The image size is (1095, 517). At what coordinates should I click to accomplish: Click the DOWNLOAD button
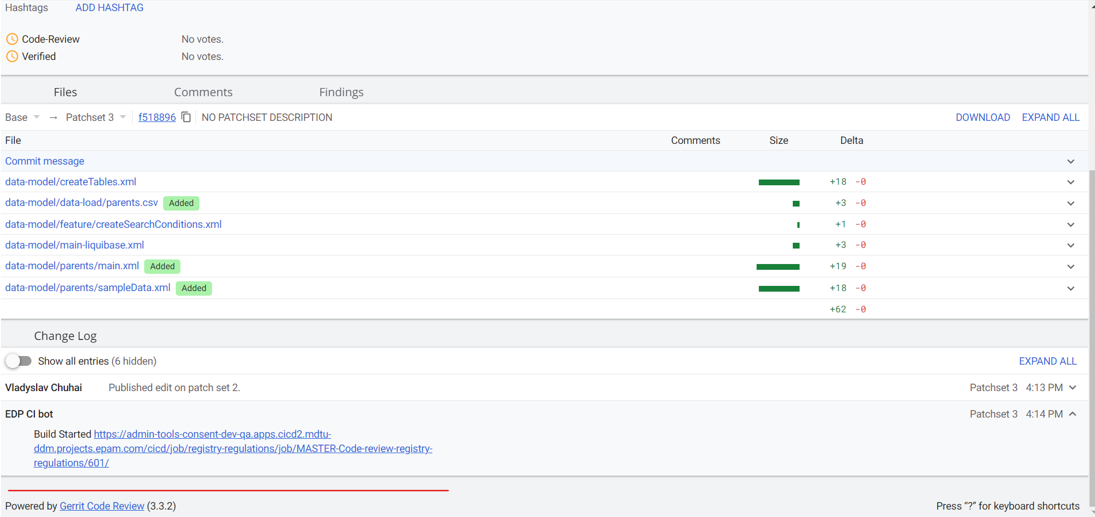click(983, 117)
